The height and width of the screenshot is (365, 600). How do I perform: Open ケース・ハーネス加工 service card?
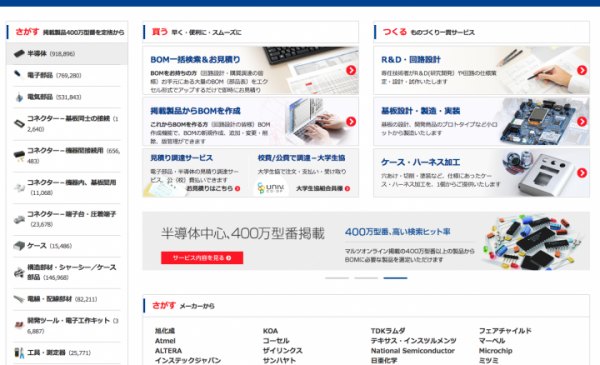(x=481, y=173)
